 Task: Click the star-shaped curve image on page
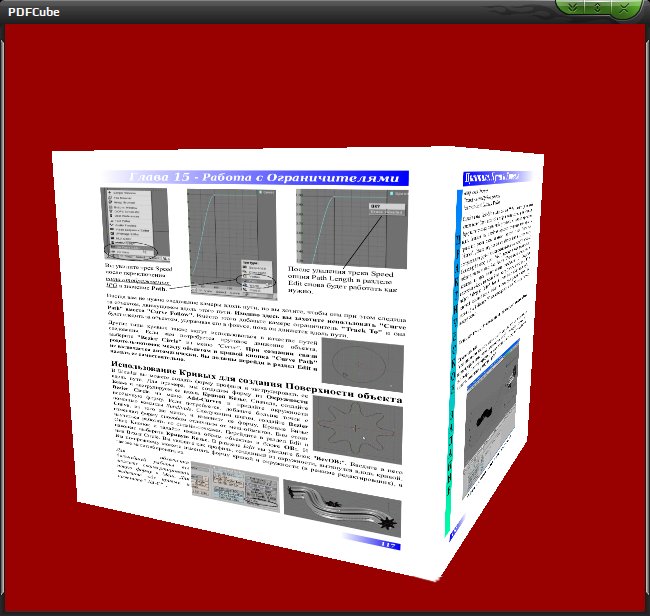pos(357,429)
